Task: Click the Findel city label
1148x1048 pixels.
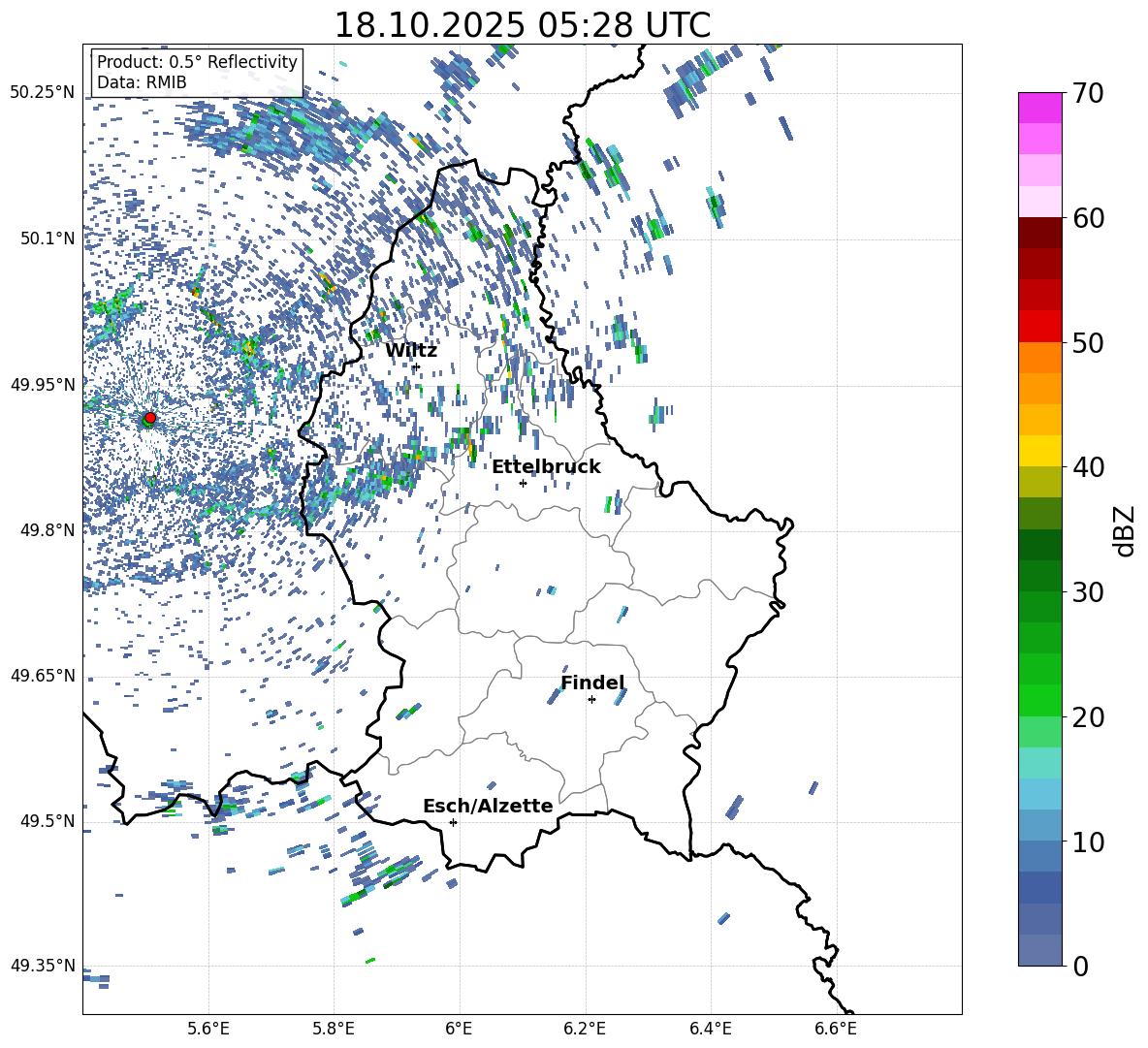Action: pos(592,683)
